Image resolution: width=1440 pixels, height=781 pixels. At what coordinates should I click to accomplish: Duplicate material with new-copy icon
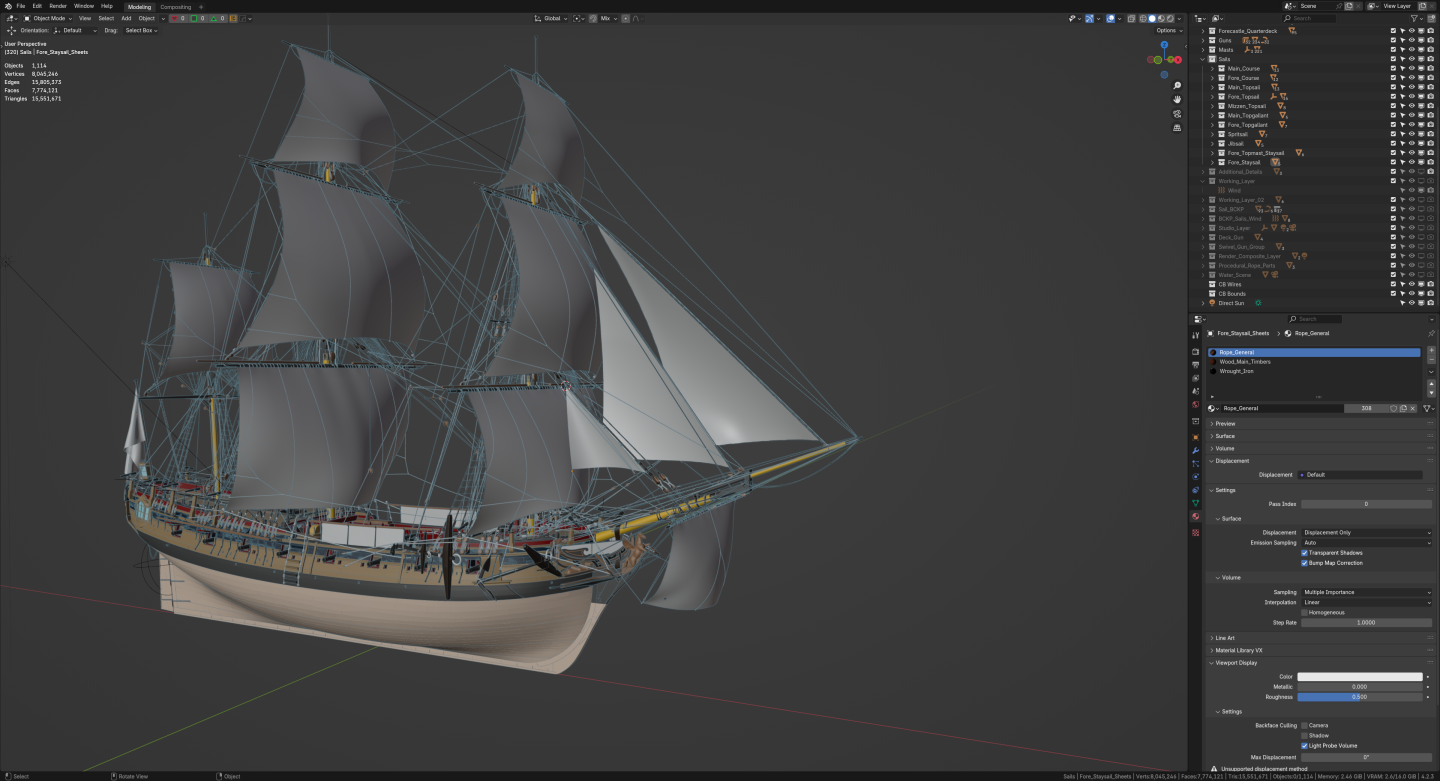point(1403,408)
